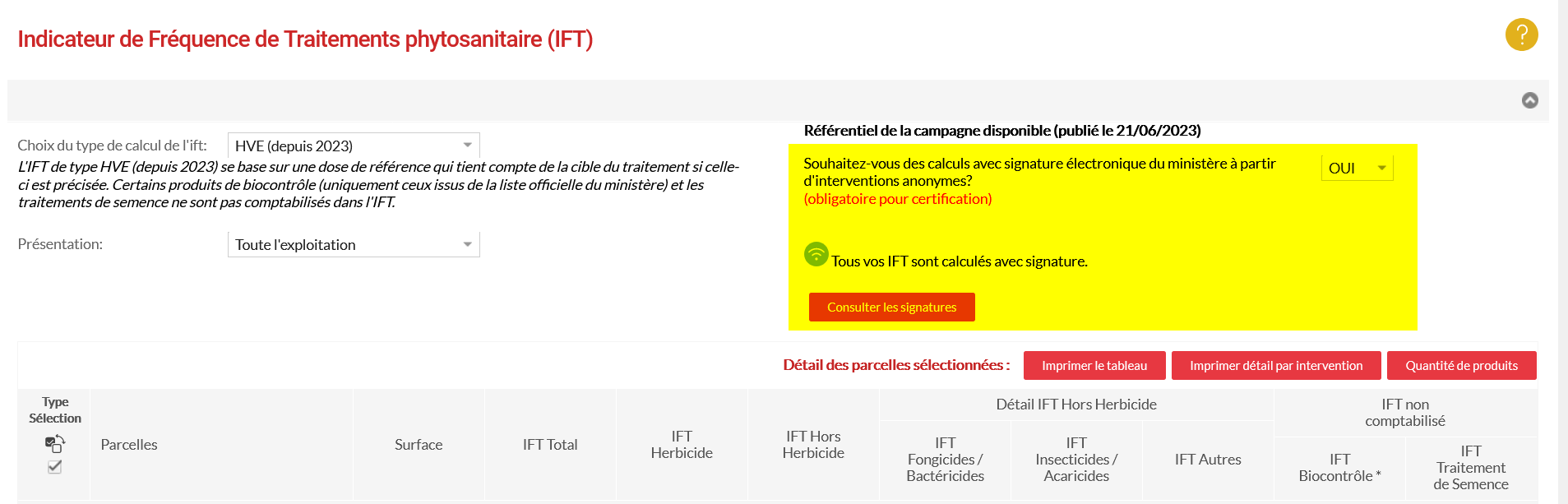Click the Parcelles column header
1568x504 pixels.
tap(129, 445)
